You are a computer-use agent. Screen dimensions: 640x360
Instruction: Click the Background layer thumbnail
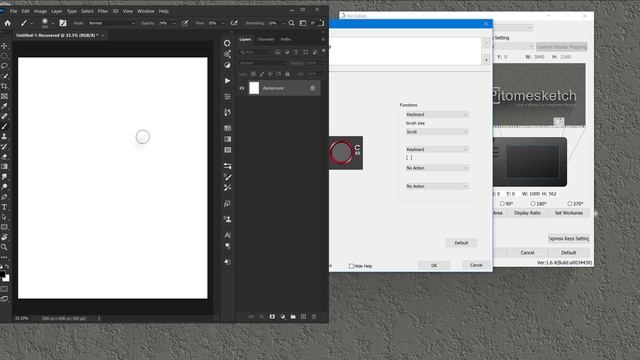tap(254, 88)
